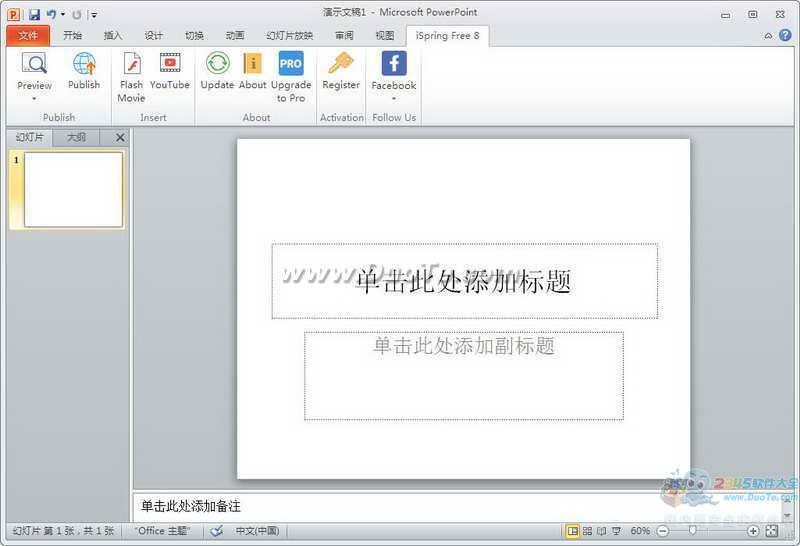
Task: Click the zoom slider handle
Action: [x=692, y=531]
